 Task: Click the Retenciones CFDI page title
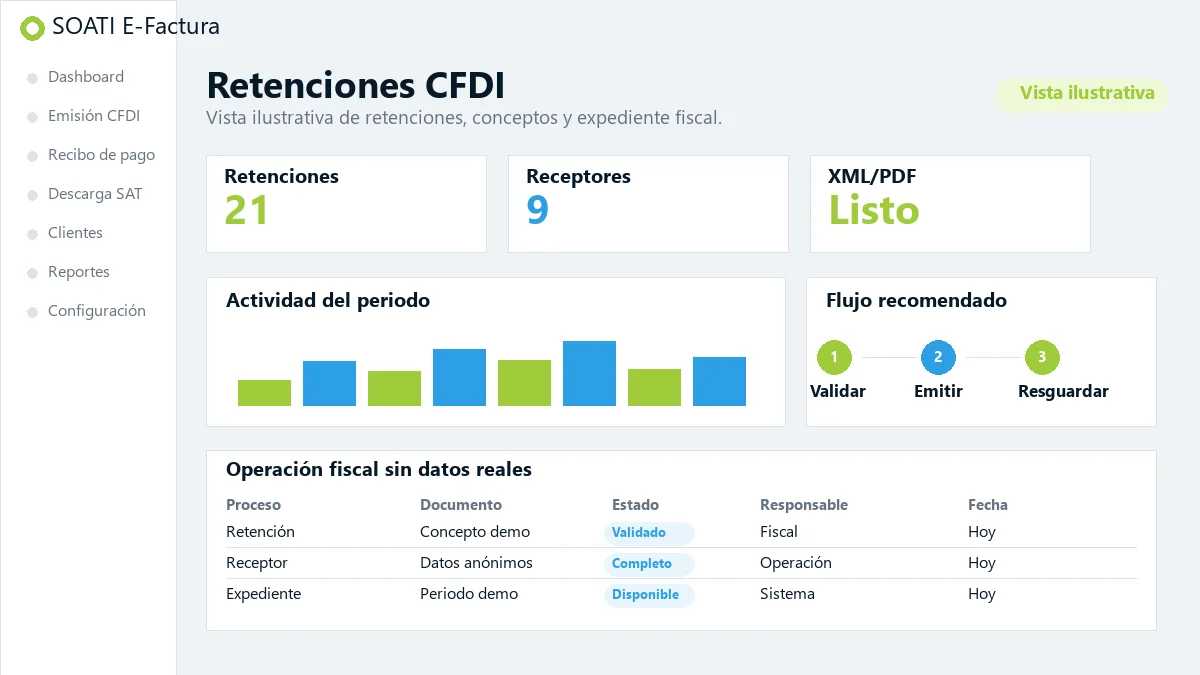[x=355, y=85]
